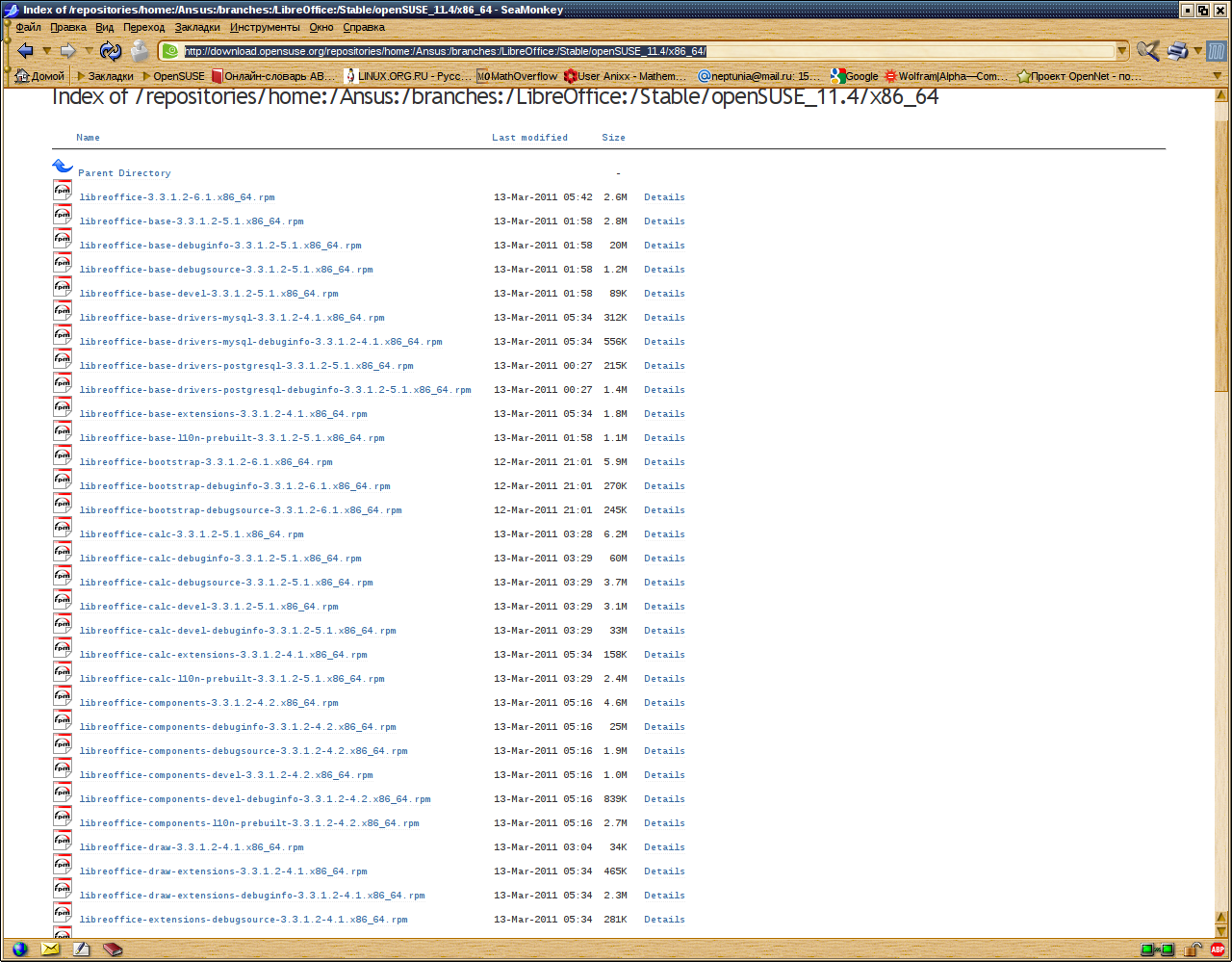Viewport: 1232px width, 962px height.
Task: Open the Print button dropdown arrow
Action: [x=1197, y=51]
